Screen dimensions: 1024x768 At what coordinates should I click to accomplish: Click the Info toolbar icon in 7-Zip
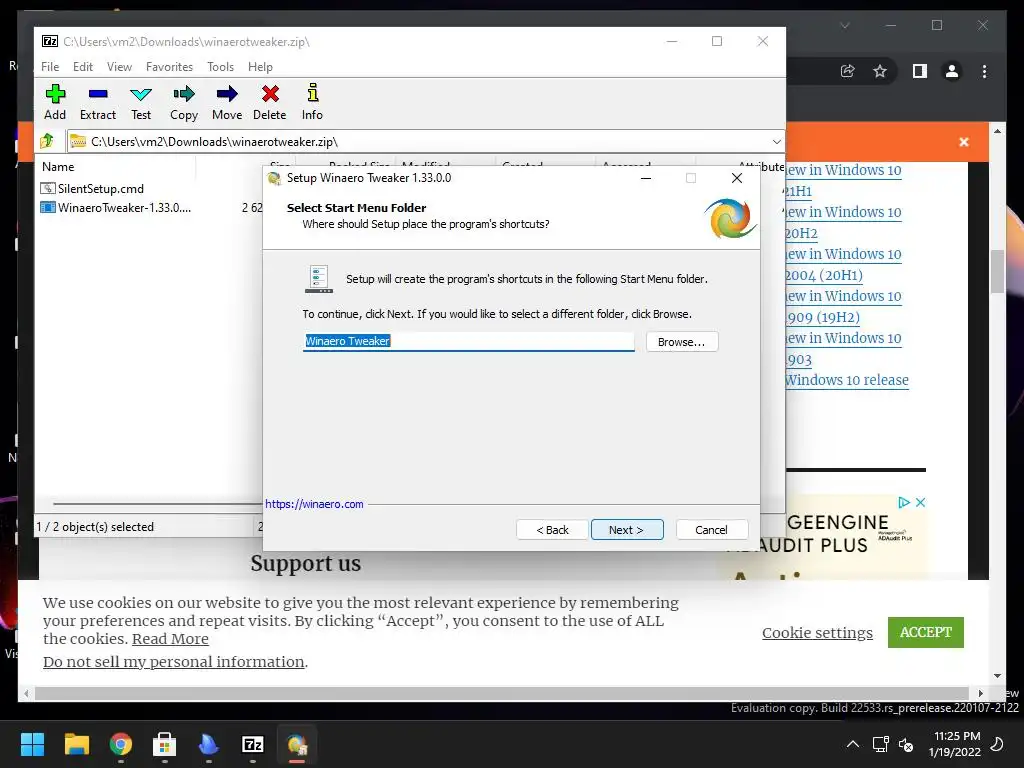(312, 102)
